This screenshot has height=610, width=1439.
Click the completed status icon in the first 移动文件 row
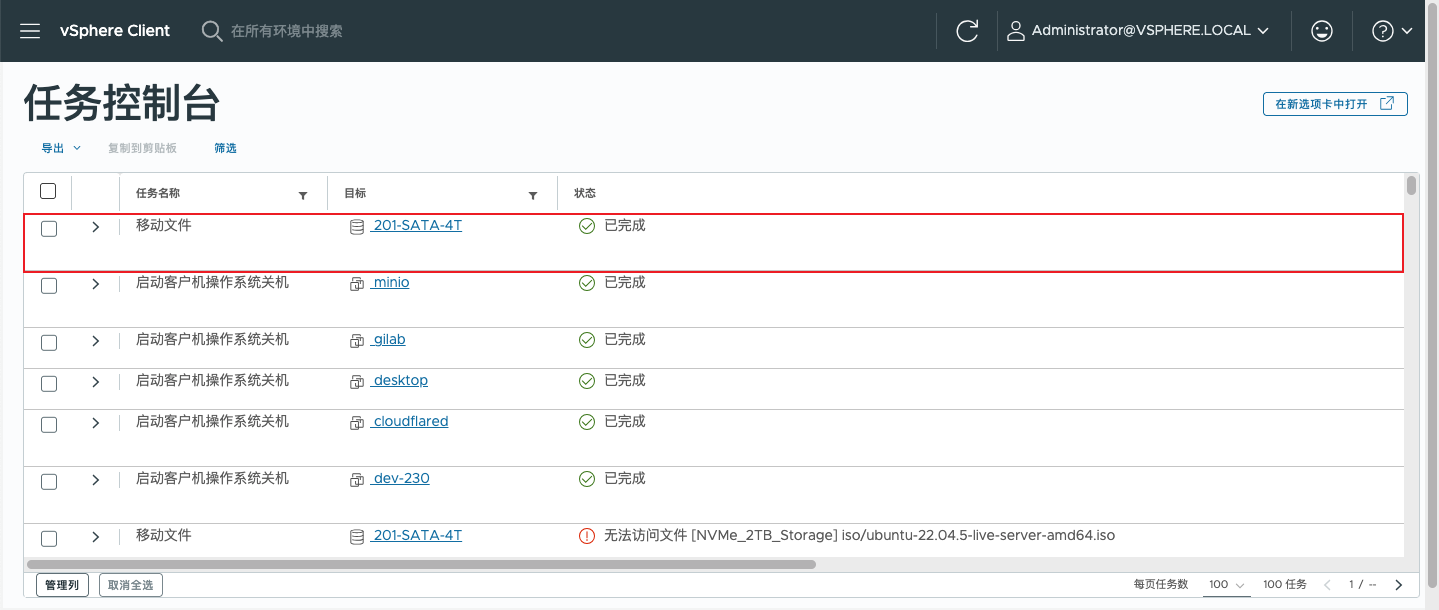pyautogui.click(x=587, y=226)
